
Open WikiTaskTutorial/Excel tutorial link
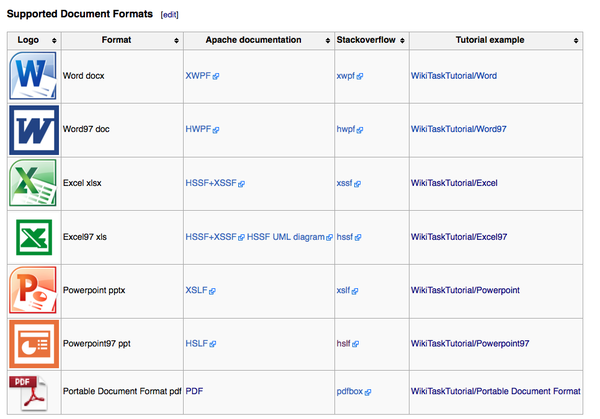click(454, 184)
